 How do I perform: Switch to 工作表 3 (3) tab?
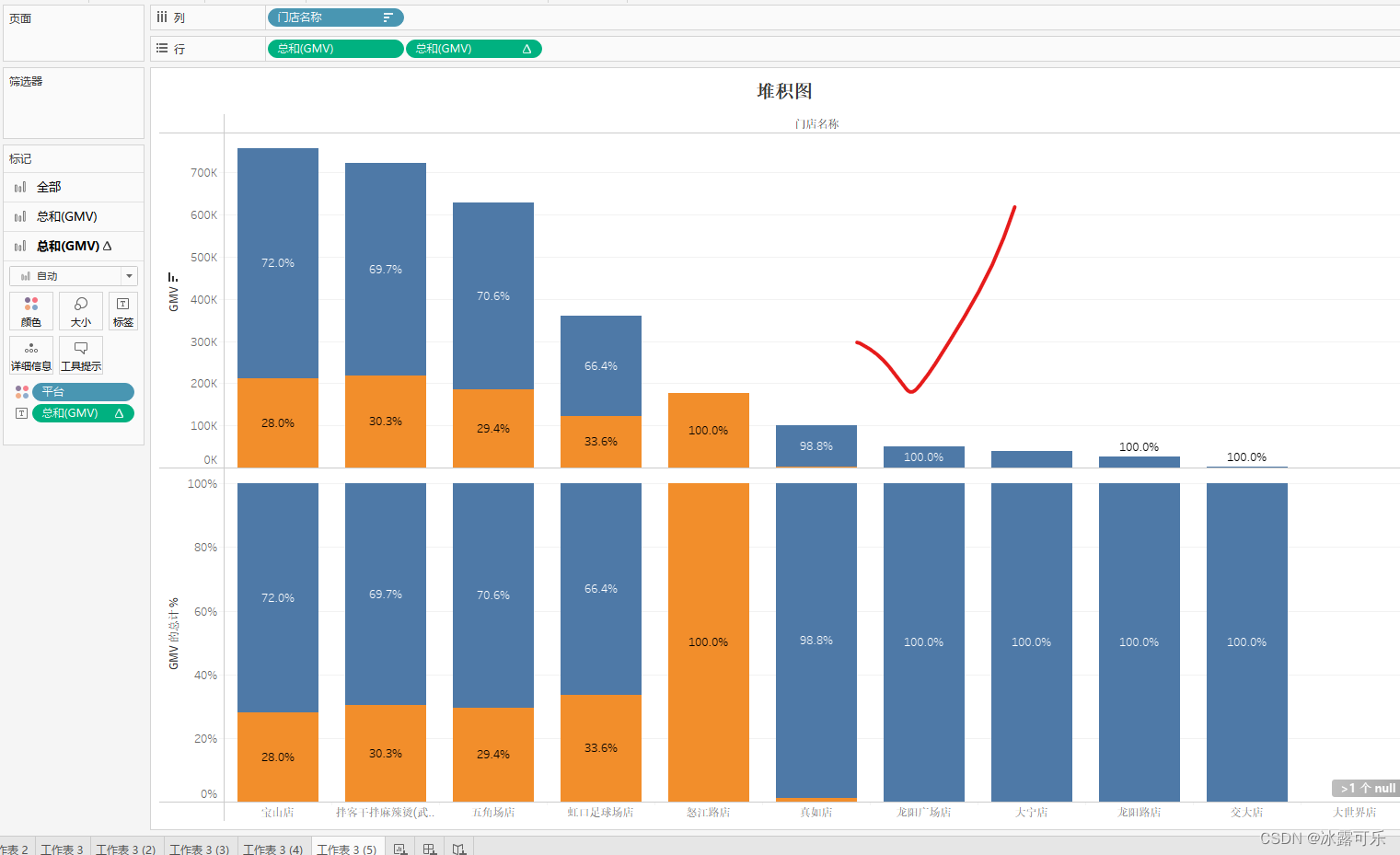(200, 849)
